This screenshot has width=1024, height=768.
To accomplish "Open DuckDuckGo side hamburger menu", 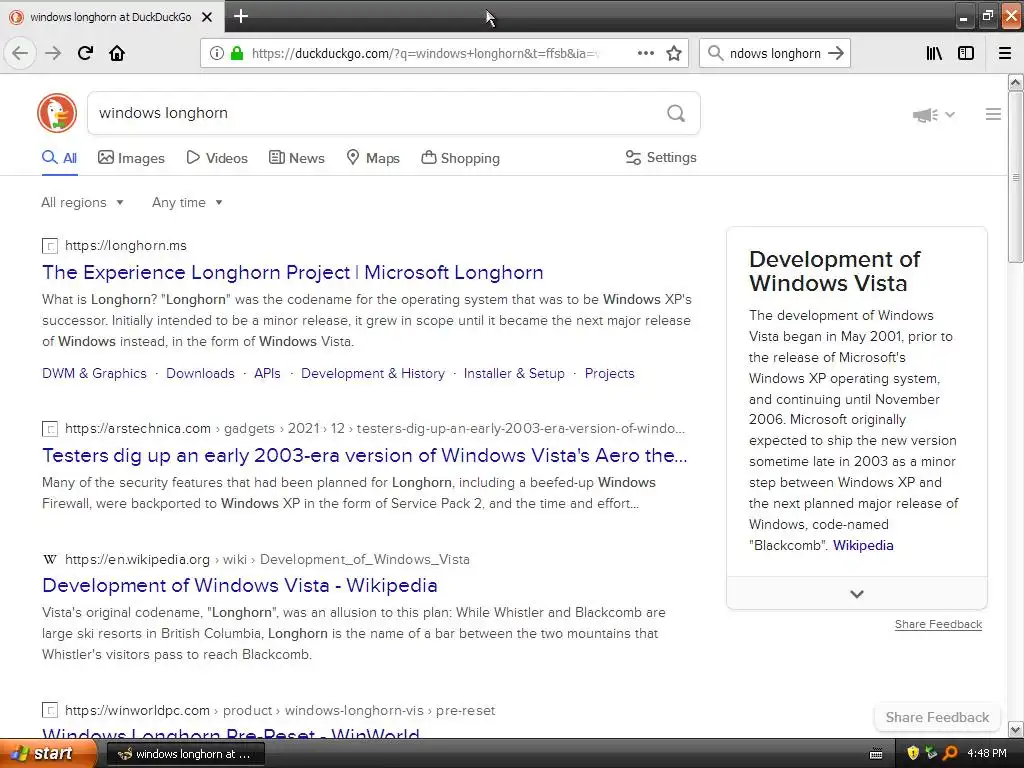I will [x=993, y=114].
